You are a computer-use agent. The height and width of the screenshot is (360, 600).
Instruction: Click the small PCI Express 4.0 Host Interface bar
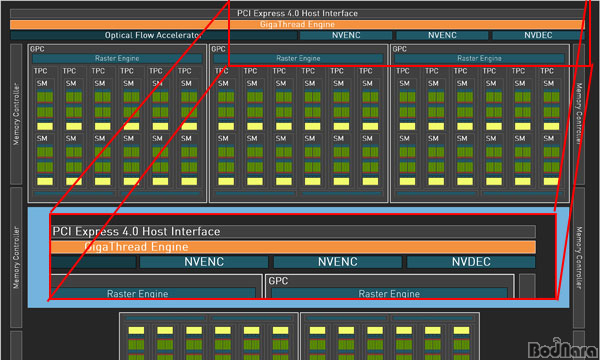tap(297, 13)
